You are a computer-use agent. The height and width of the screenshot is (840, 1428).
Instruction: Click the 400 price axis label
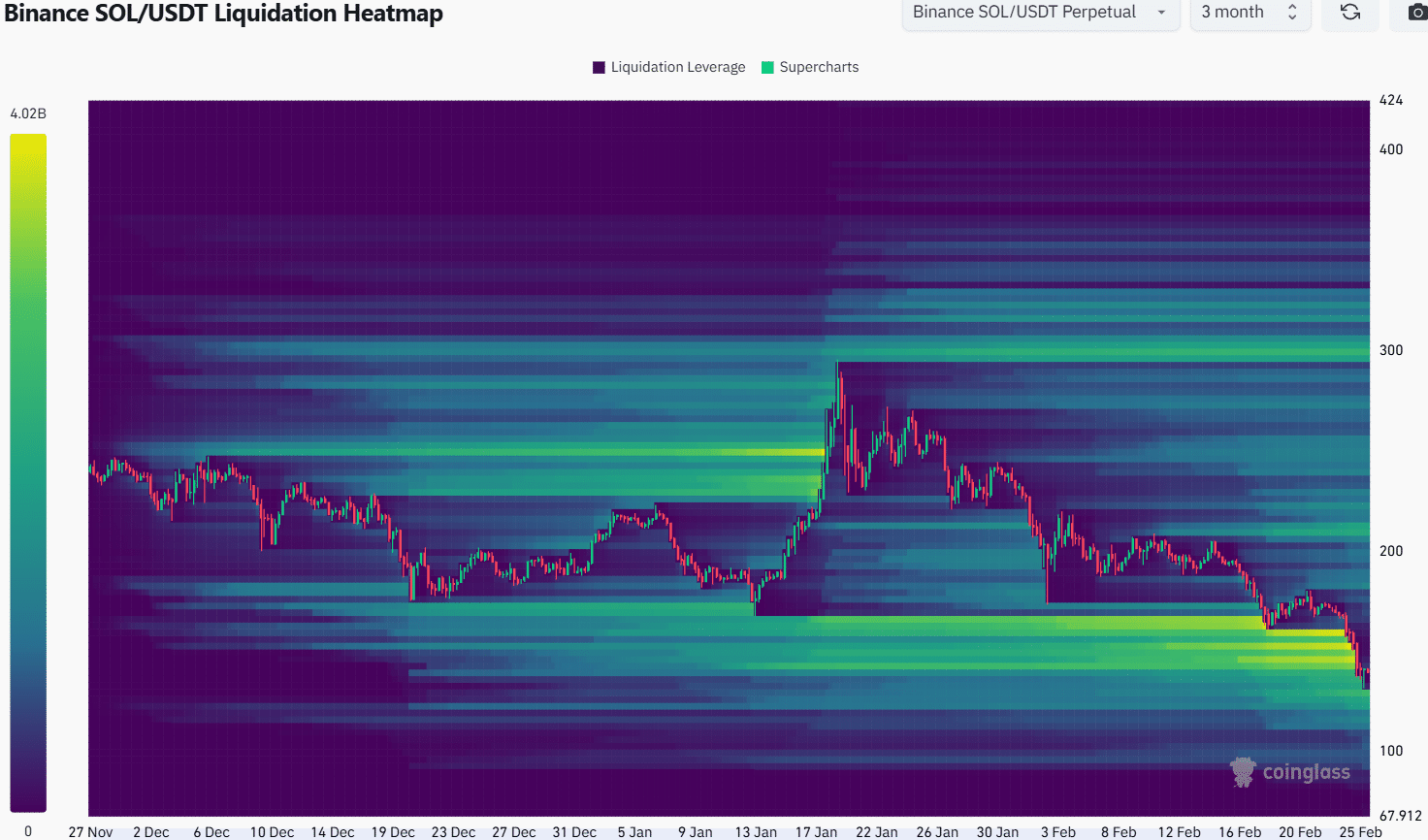(x=1391, y=149)
